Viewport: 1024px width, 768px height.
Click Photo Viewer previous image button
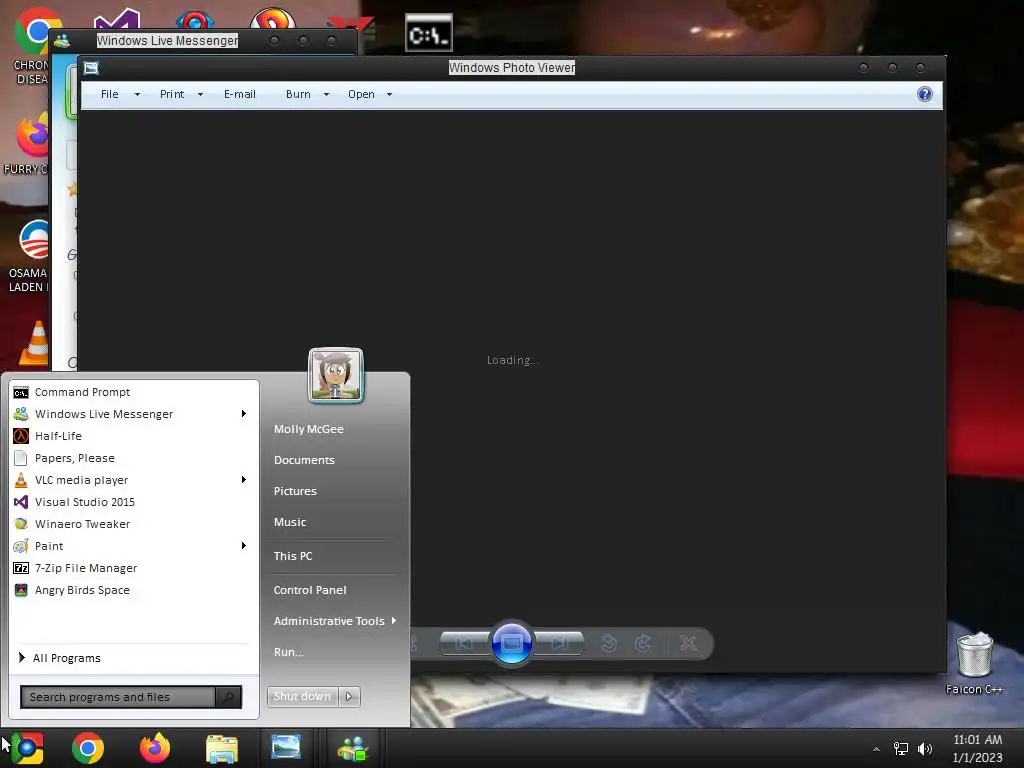point(464,644)
